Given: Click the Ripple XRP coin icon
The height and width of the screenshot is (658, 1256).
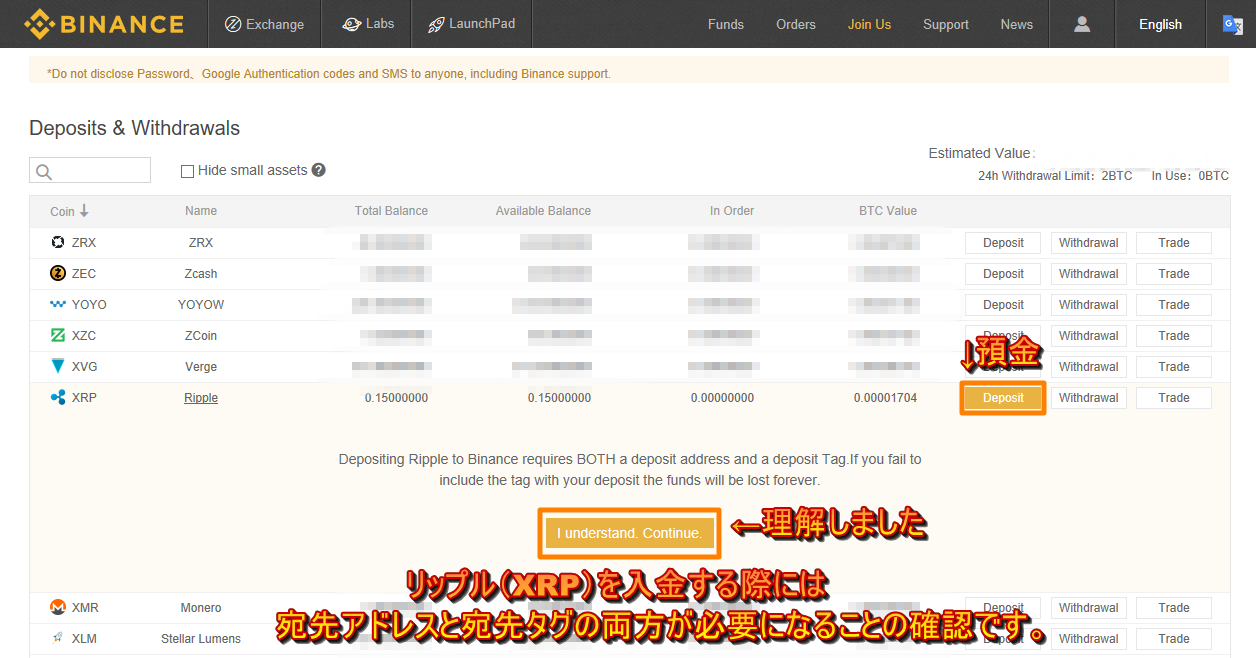Looking at the screenshot, I should 58,397.
